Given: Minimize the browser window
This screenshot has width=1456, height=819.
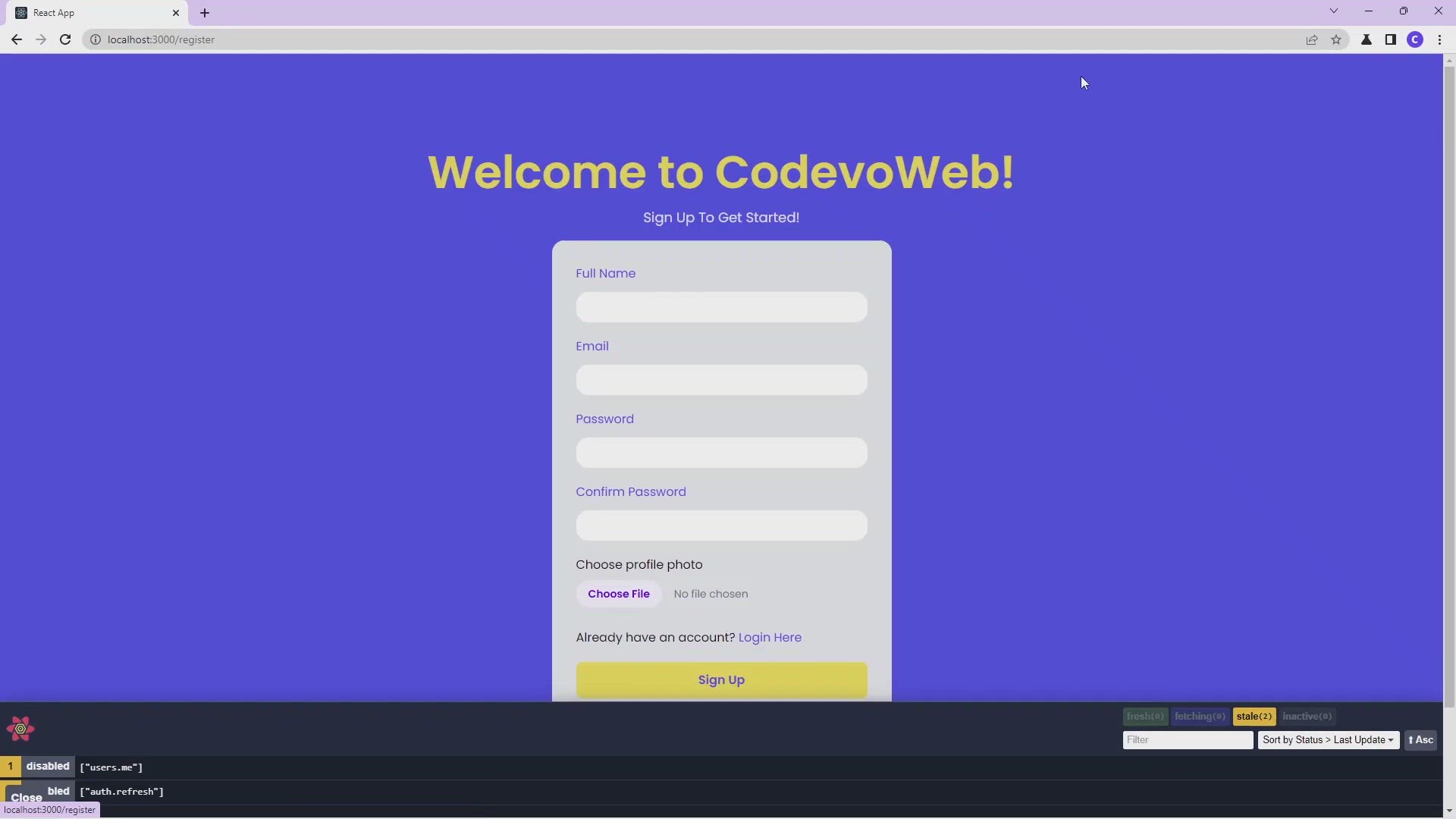Looking at the screenshot, I should coord(1369,11).
